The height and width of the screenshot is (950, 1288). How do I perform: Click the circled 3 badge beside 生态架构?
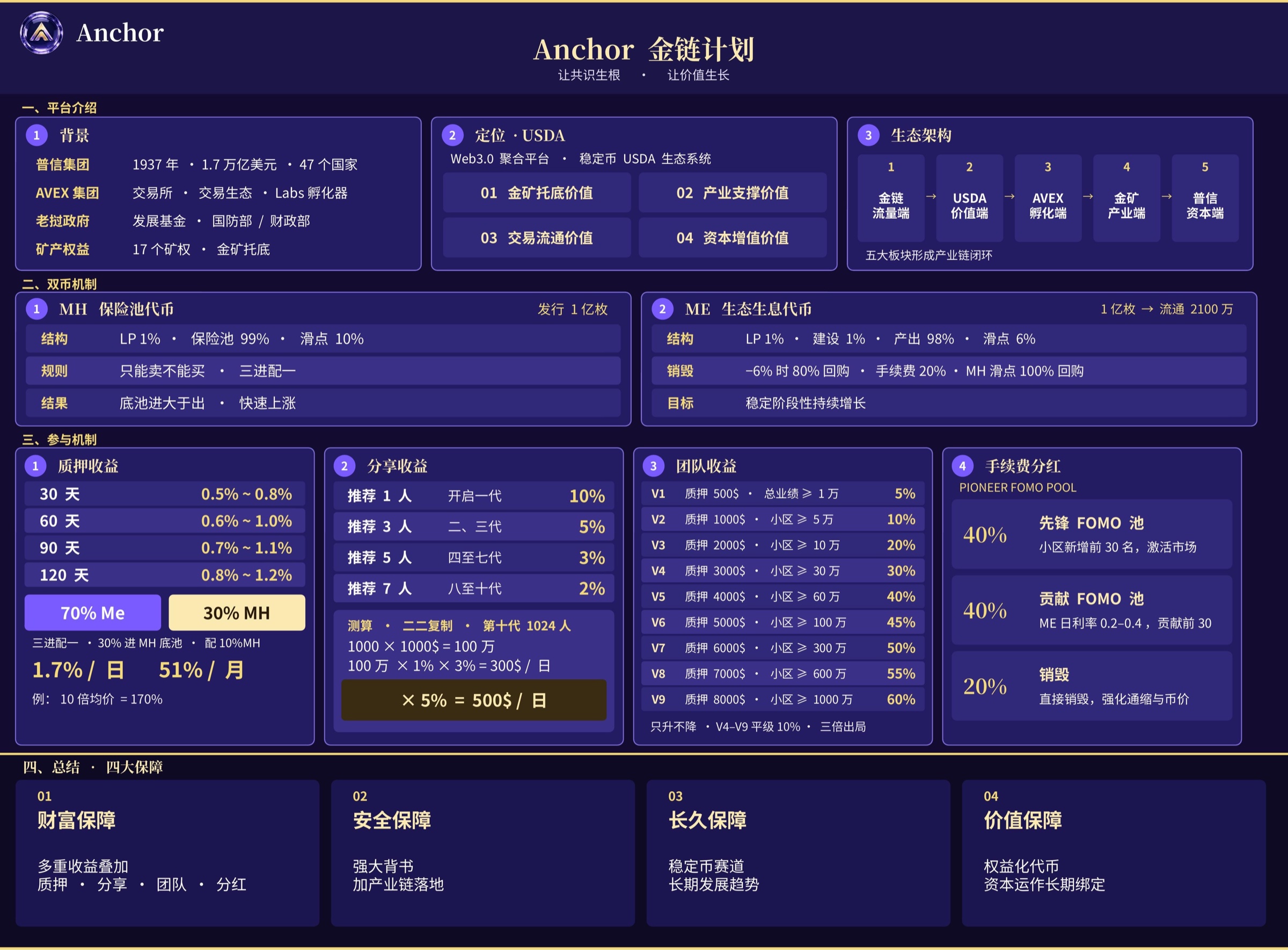868,136
